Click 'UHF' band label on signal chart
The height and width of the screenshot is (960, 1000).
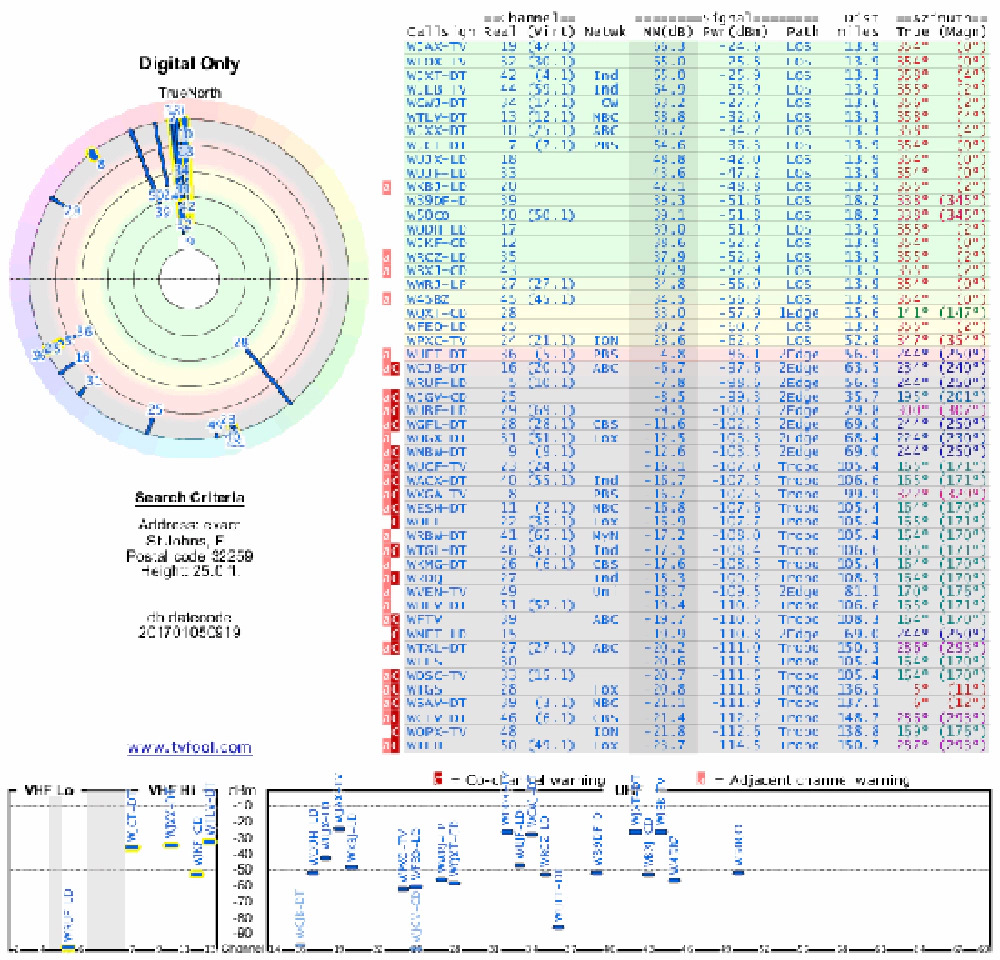tap(626, 790)
